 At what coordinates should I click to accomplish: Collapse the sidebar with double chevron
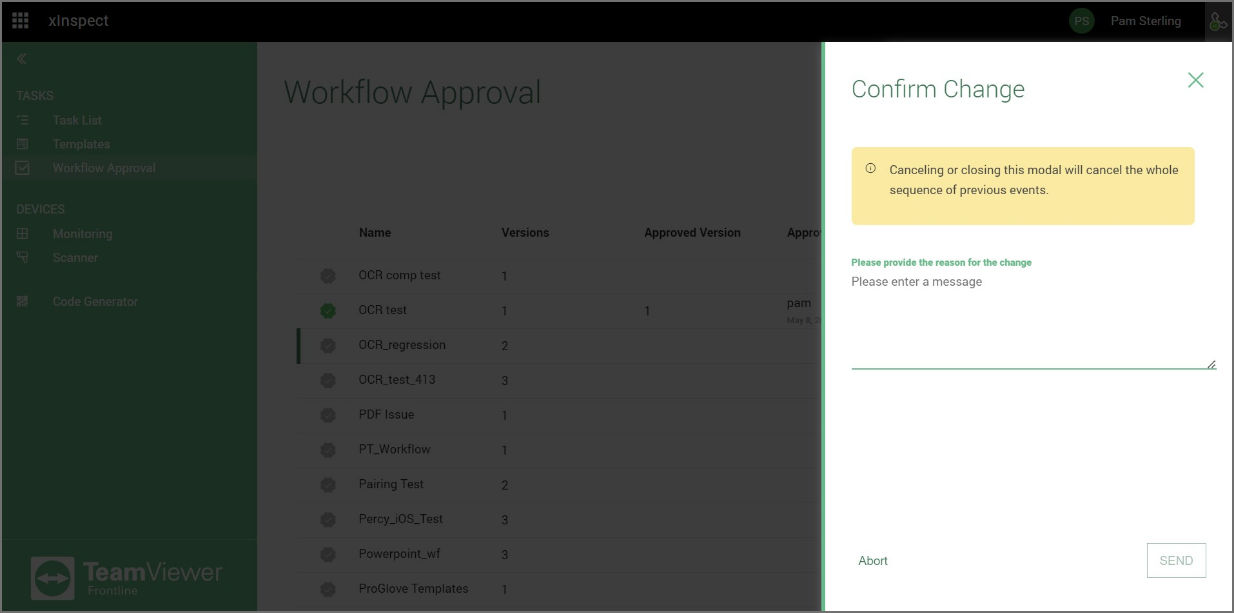pos(22,60)
